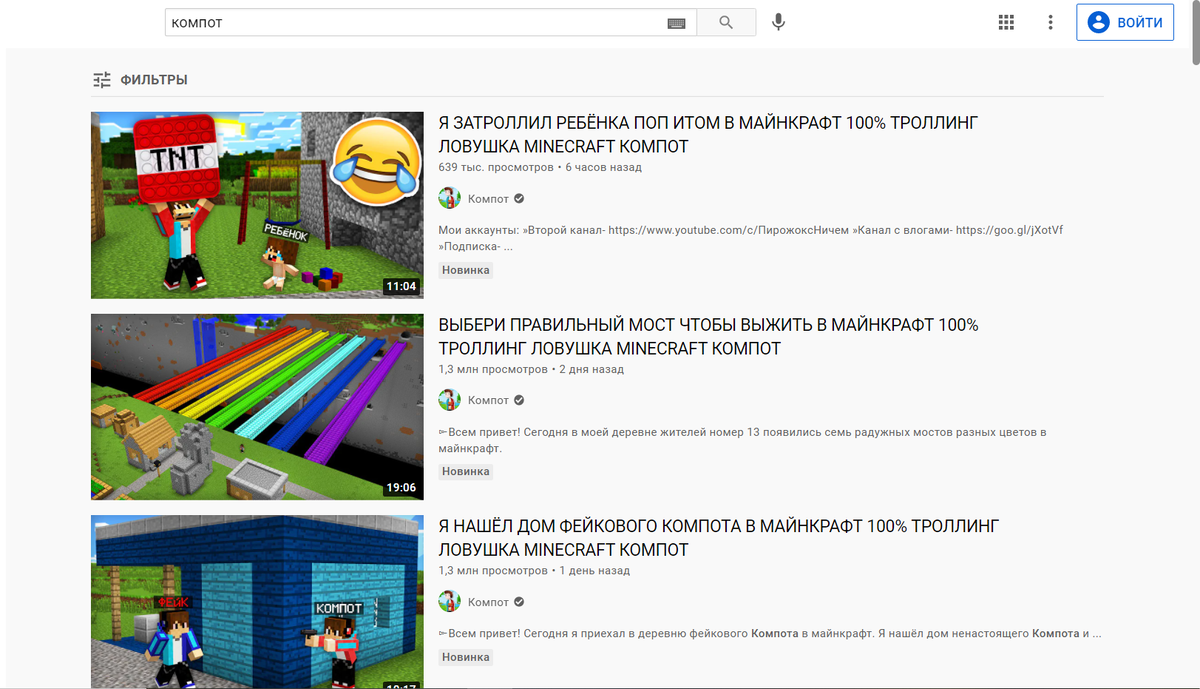Click the magnifier search button

point(726,22)
